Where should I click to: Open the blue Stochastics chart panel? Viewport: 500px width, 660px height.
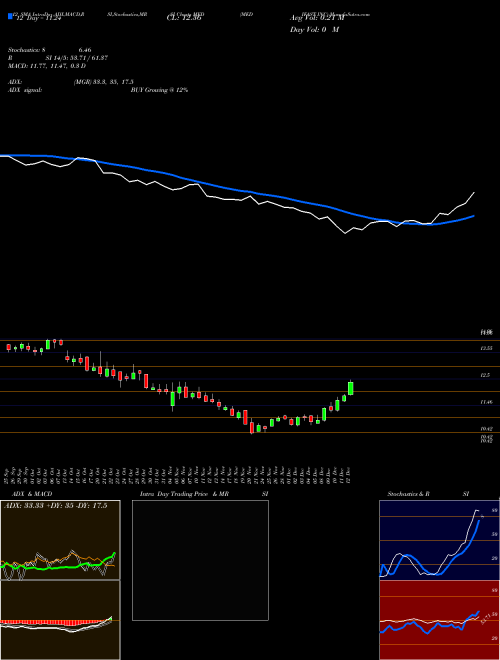[x=439, y=540]
